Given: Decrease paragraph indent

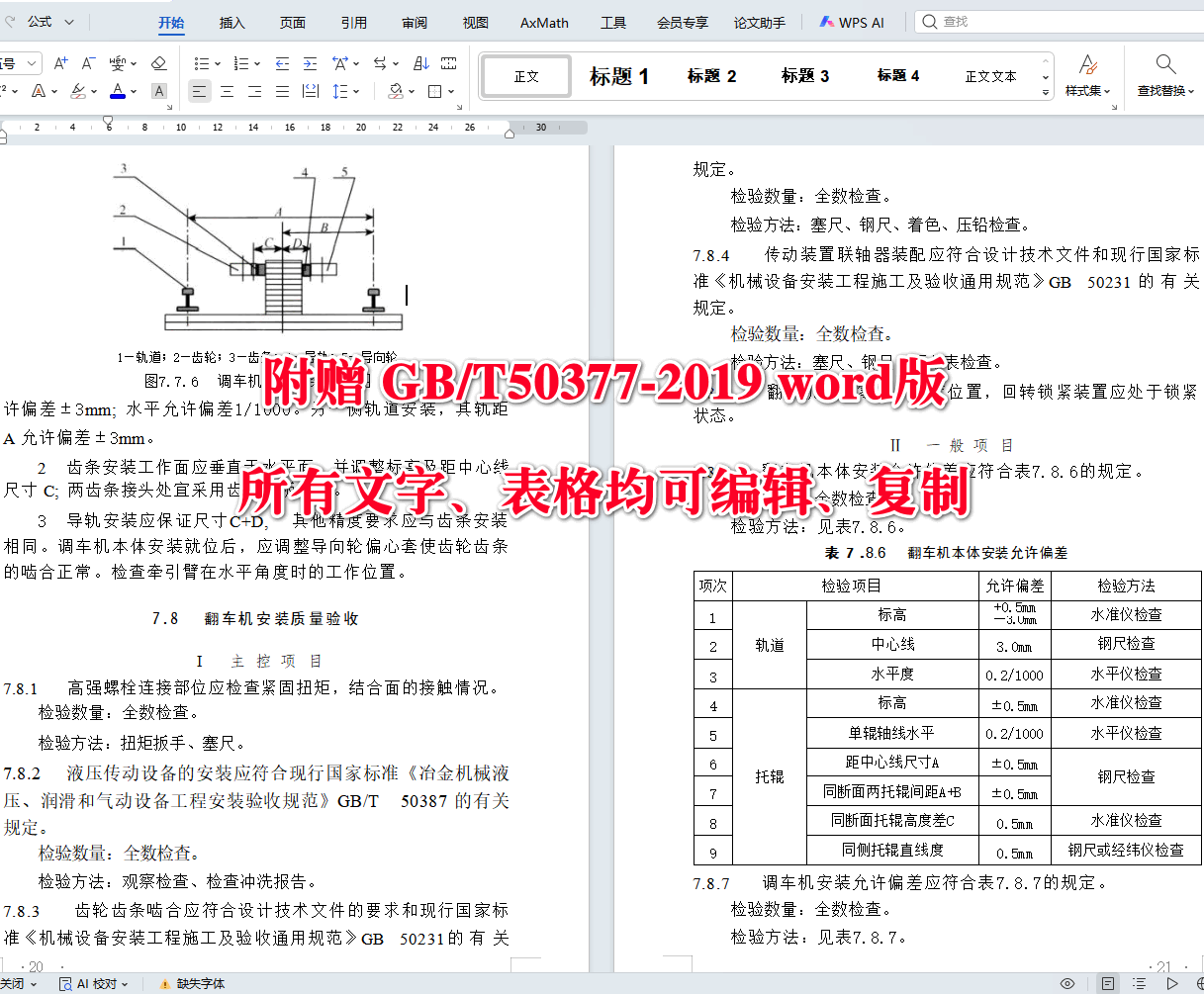Looking at the screenshot, I should 282,63.
